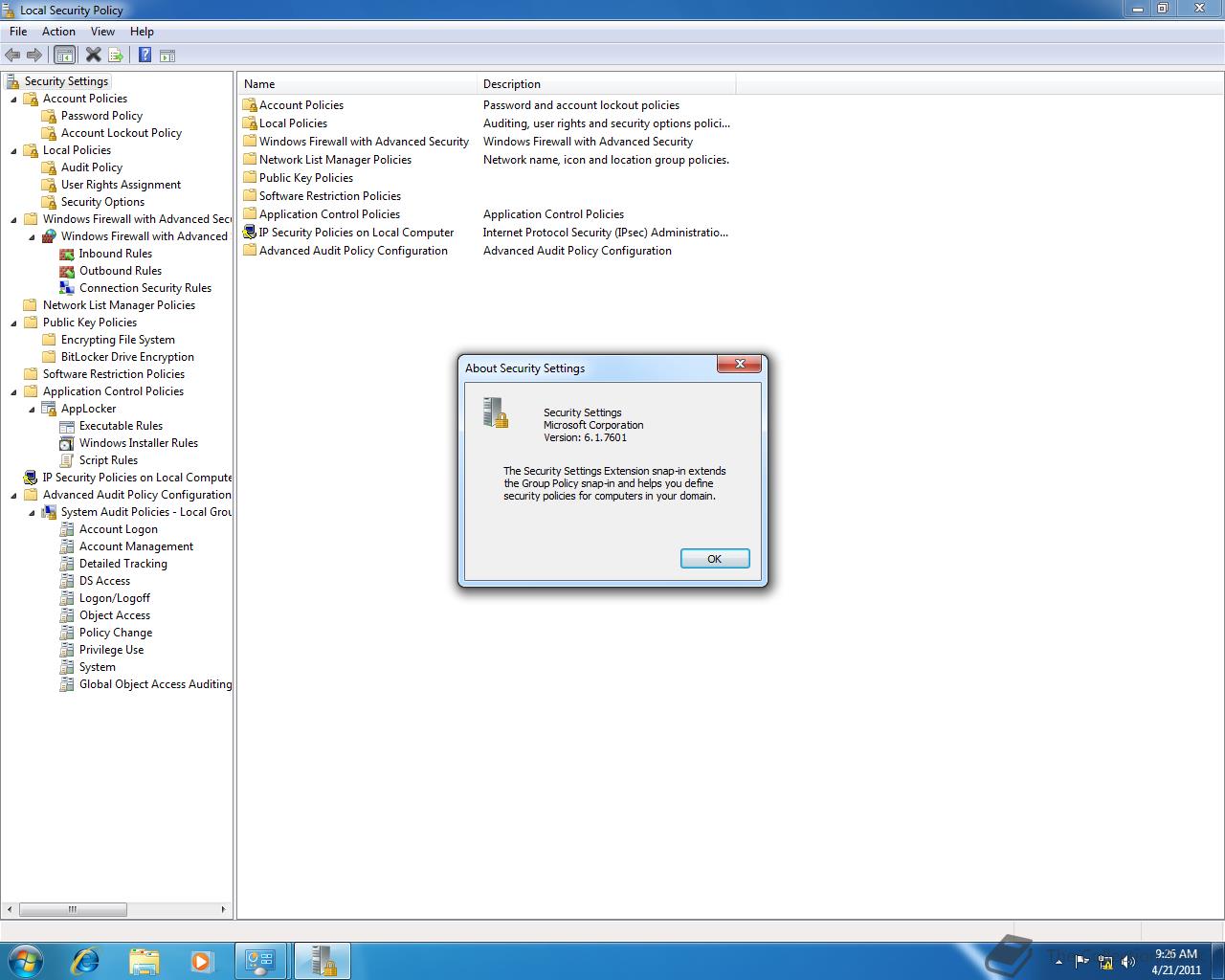Click the Back arrow toolbar icon
This screenshot has height=980, width=1225.
pos(12,56)
